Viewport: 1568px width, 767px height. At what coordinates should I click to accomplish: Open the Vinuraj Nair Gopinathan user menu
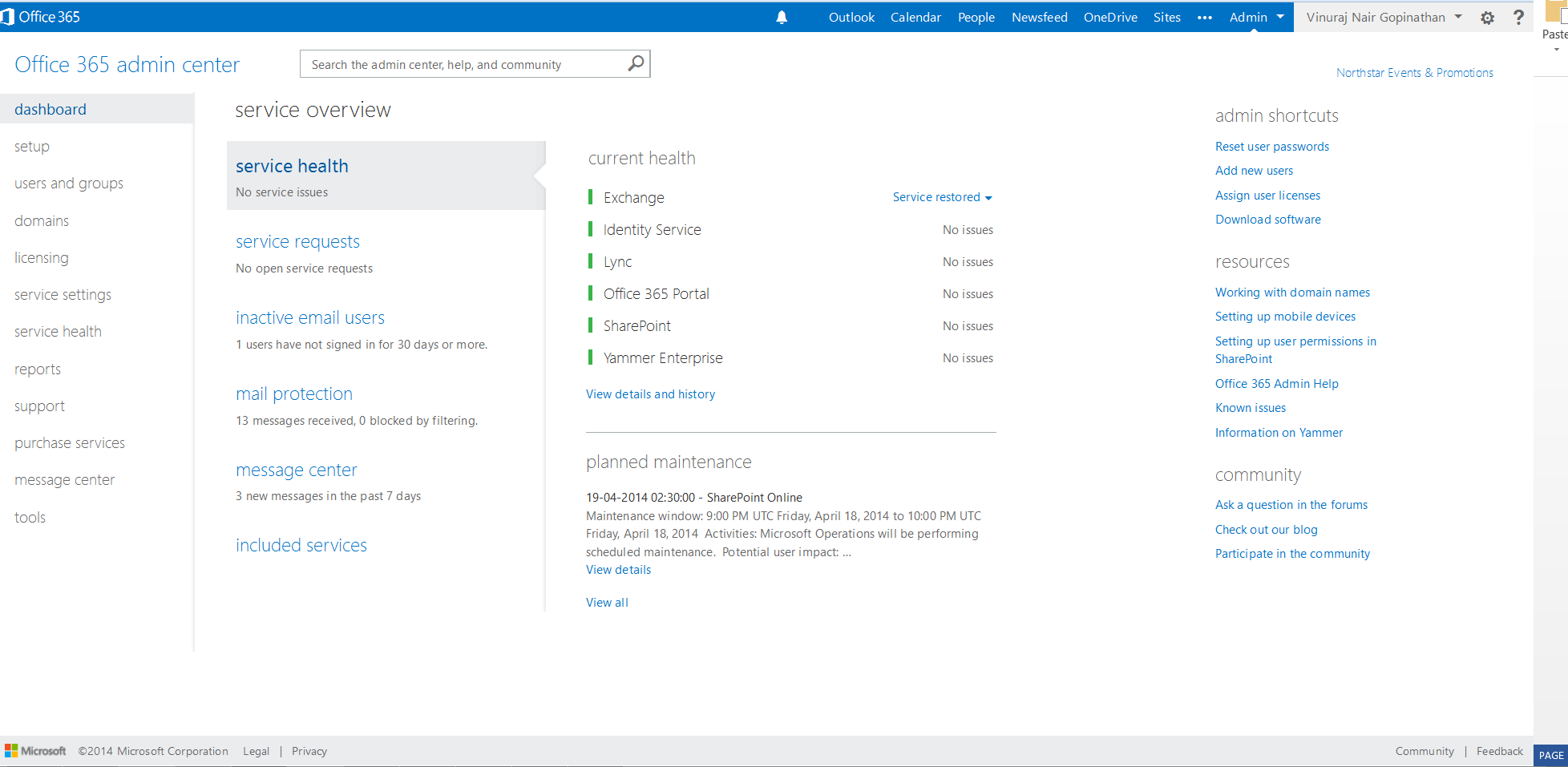(1384, 18)
